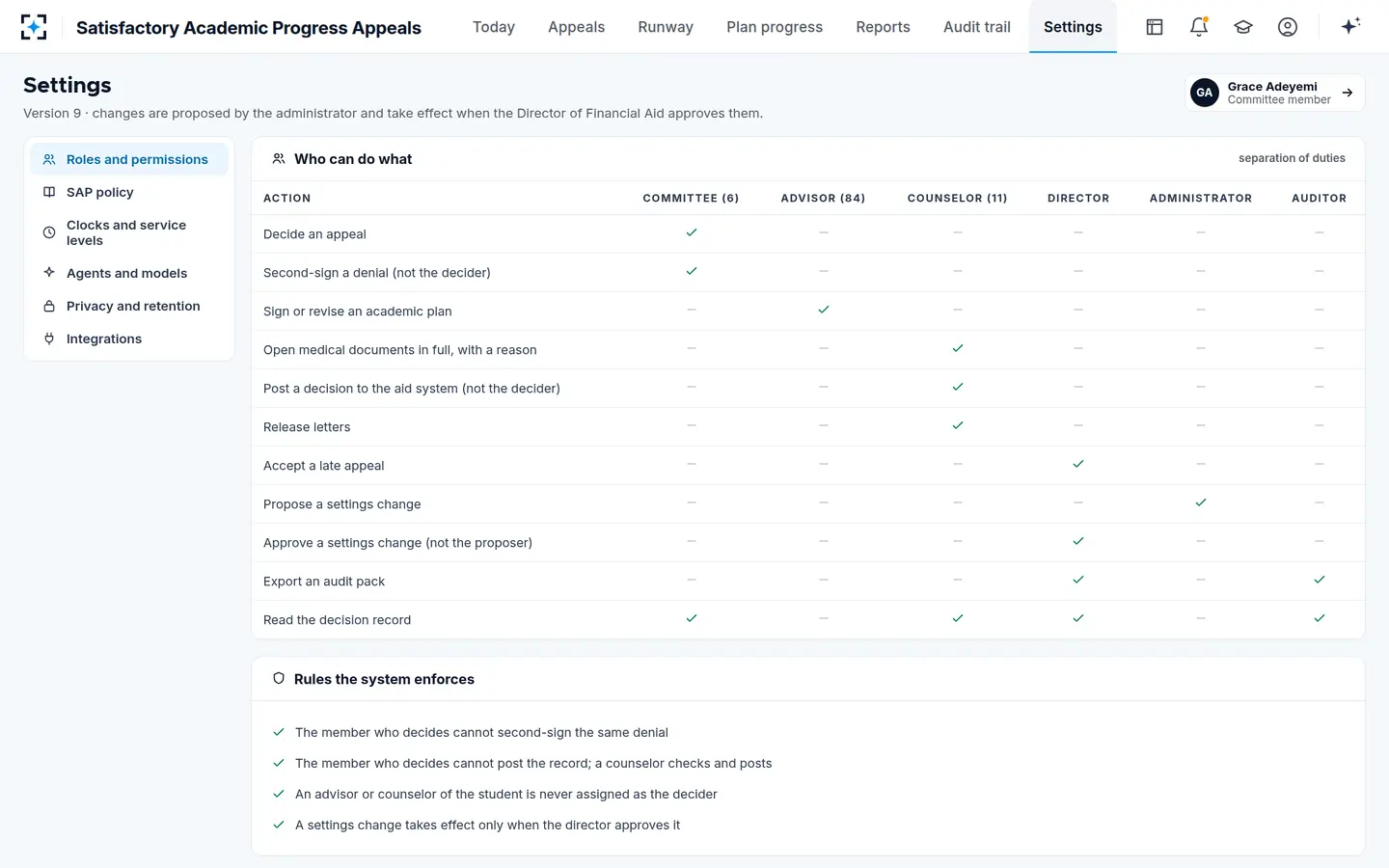Open Agents and models section

(x=129, y=273)
